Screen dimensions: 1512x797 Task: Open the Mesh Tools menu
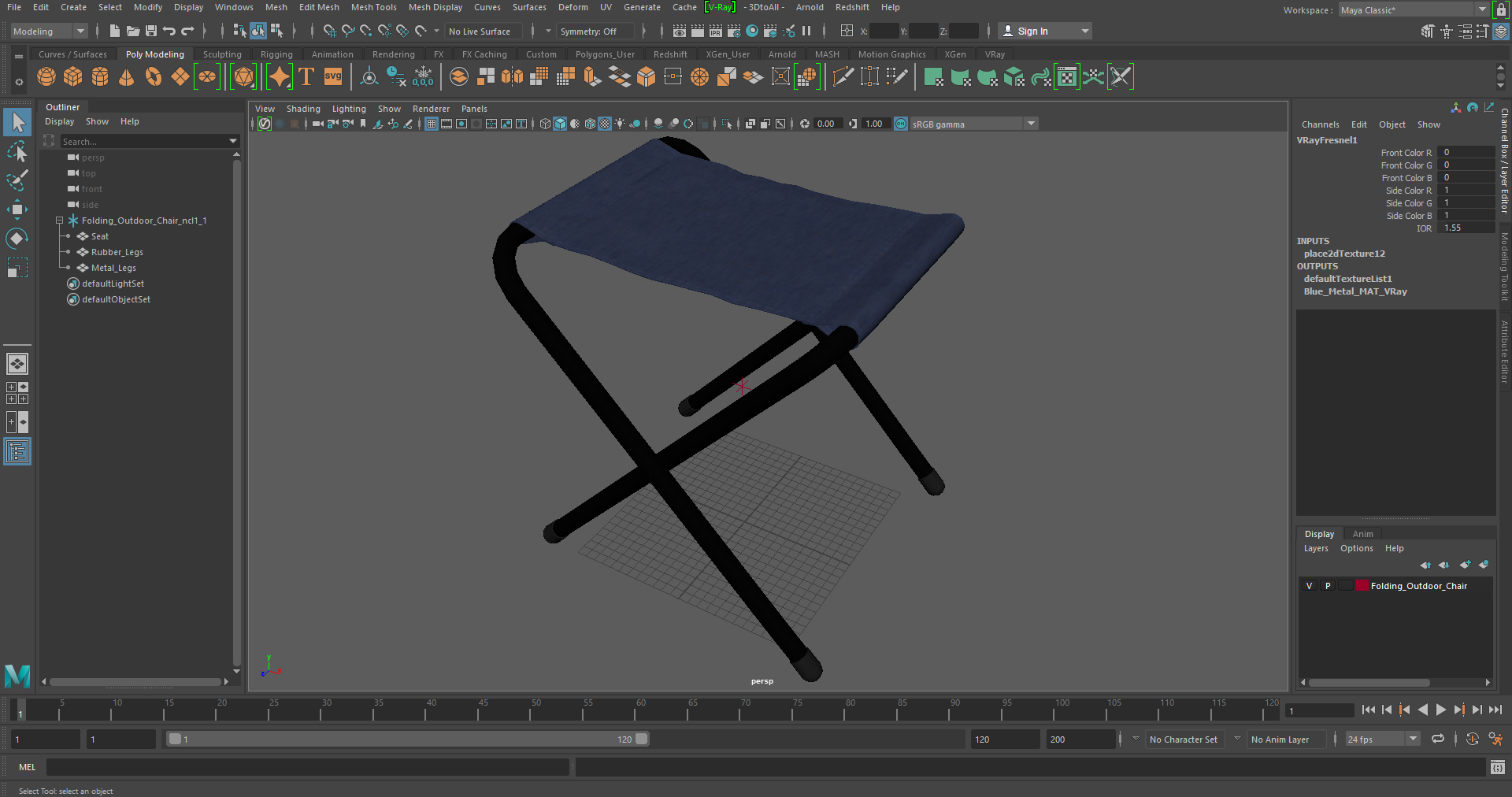(x=373, y=7)
